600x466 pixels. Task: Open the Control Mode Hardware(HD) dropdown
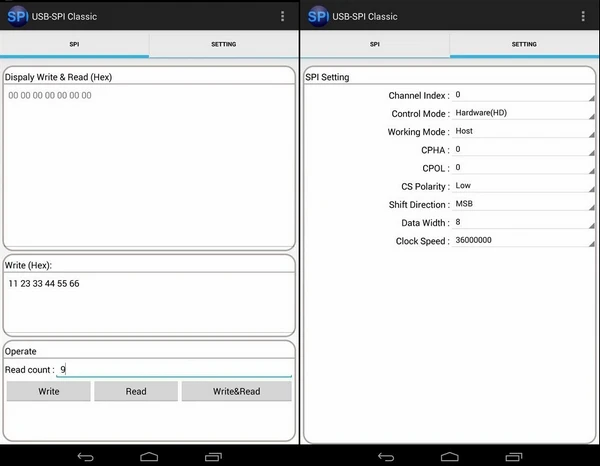point(523,113)
